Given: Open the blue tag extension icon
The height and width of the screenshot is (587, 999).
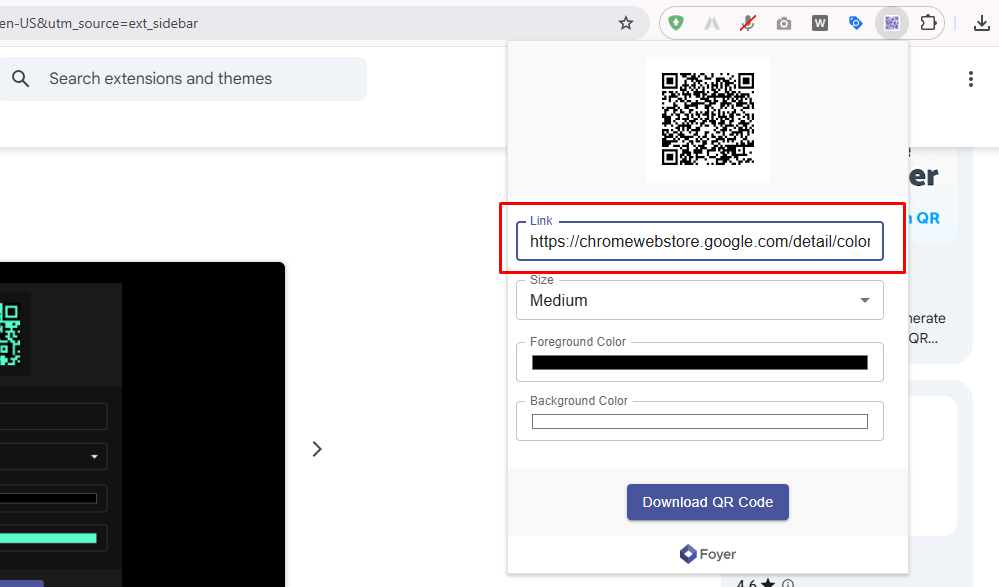Looking at the screenshot, I should click(856, 24).
